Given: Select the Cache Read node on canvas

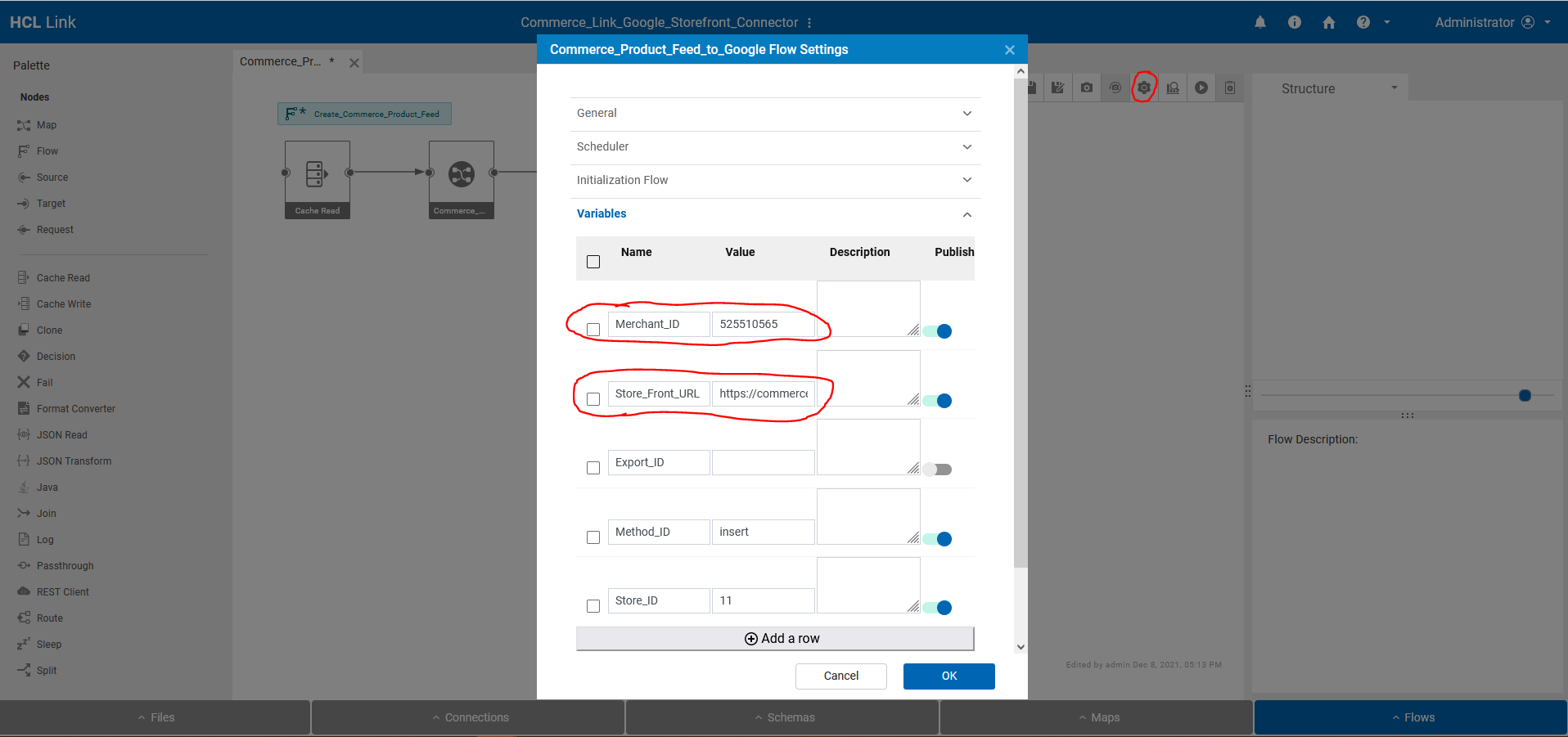Looking at the screenshot, I should tap(318, 179).
